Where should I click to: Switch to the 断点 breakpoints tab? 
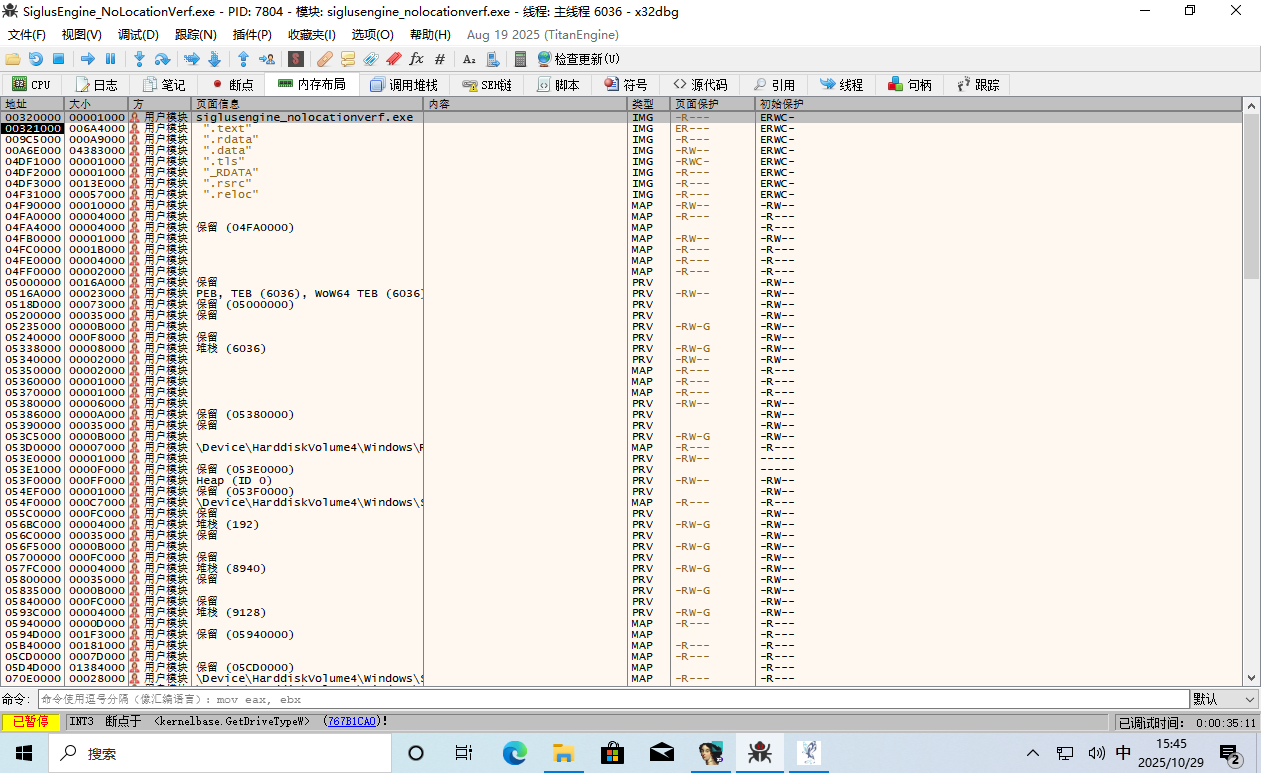(x=232, y=85)
